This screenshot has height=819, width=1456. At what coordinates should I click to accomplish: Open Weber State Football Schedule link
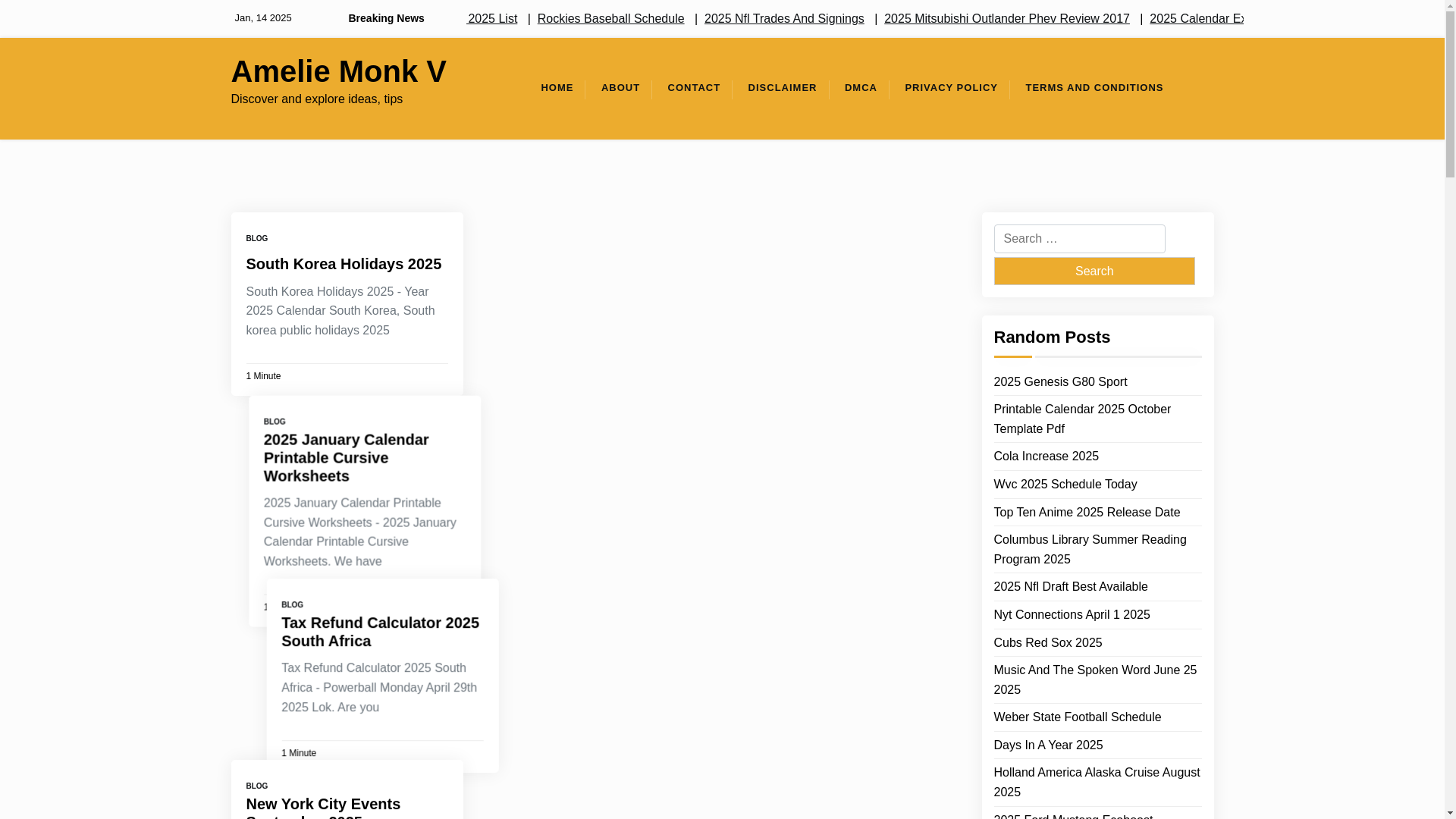click(1077, 717)
